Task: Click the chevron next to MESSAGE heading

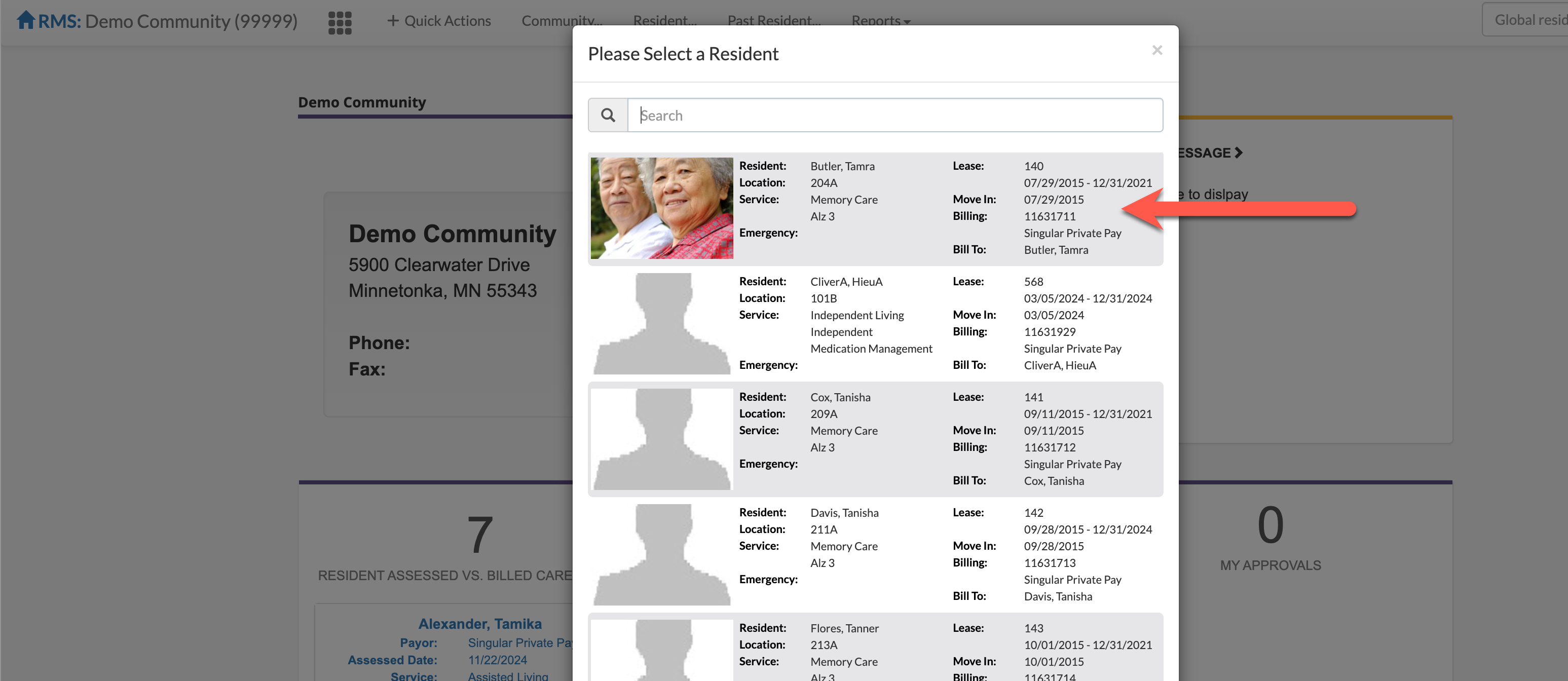Action: 1239,153
